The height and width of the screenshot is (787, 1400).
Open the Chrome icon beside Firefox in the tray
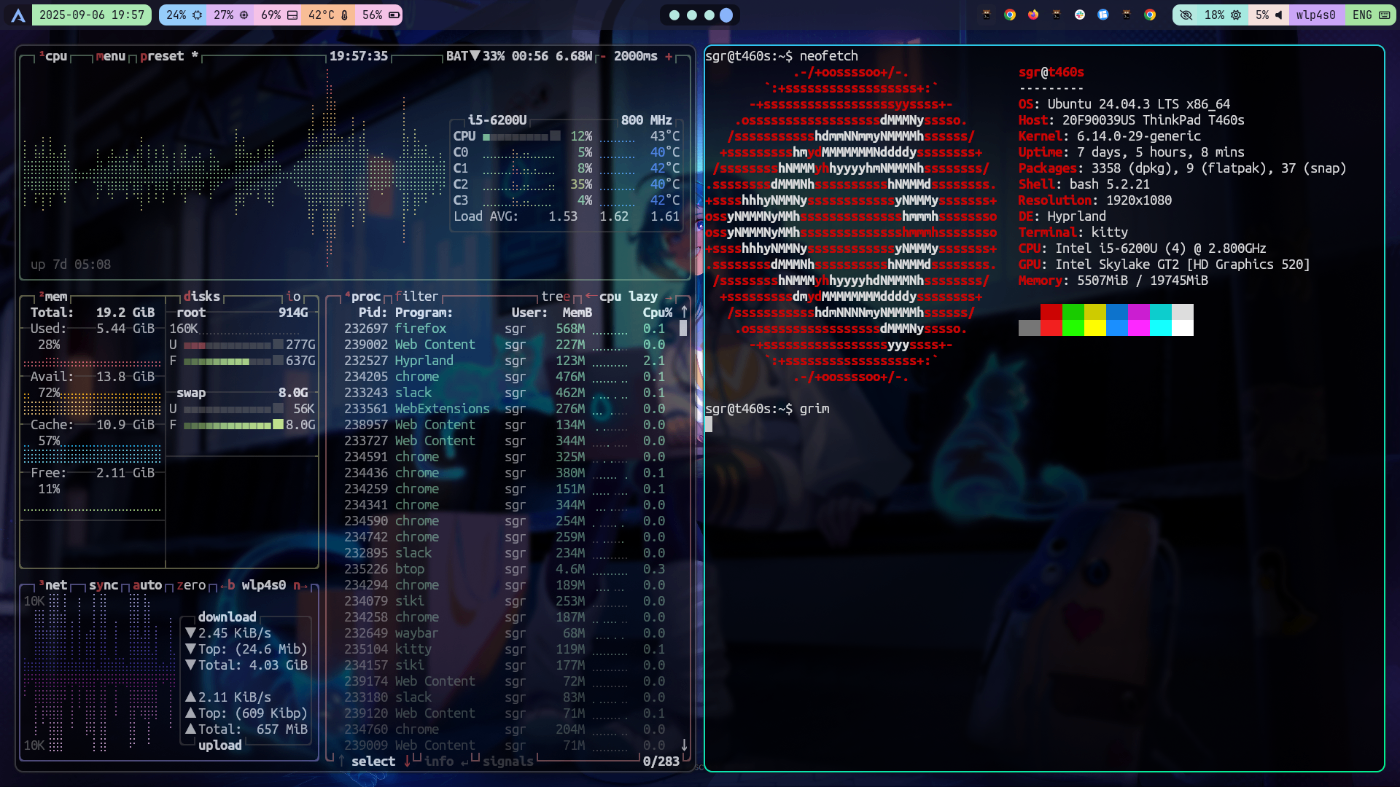1010,15
